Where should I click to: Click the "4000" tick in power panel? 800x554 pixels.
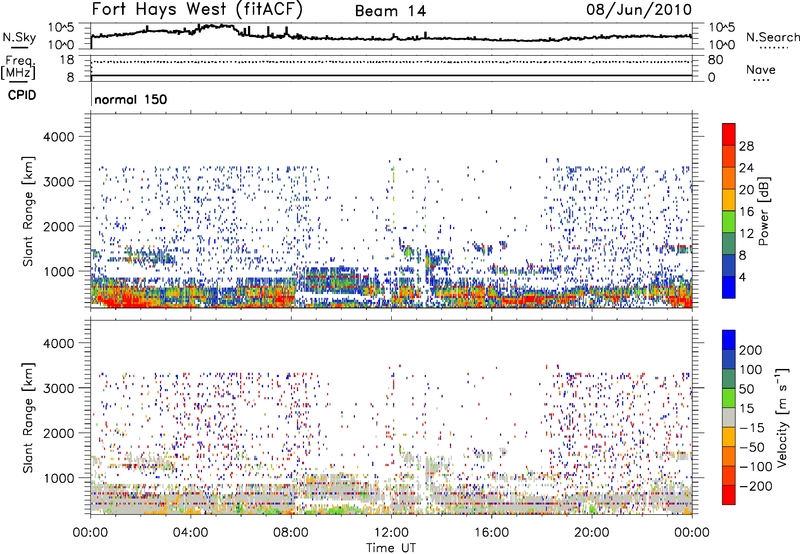(x=58, y=137)
